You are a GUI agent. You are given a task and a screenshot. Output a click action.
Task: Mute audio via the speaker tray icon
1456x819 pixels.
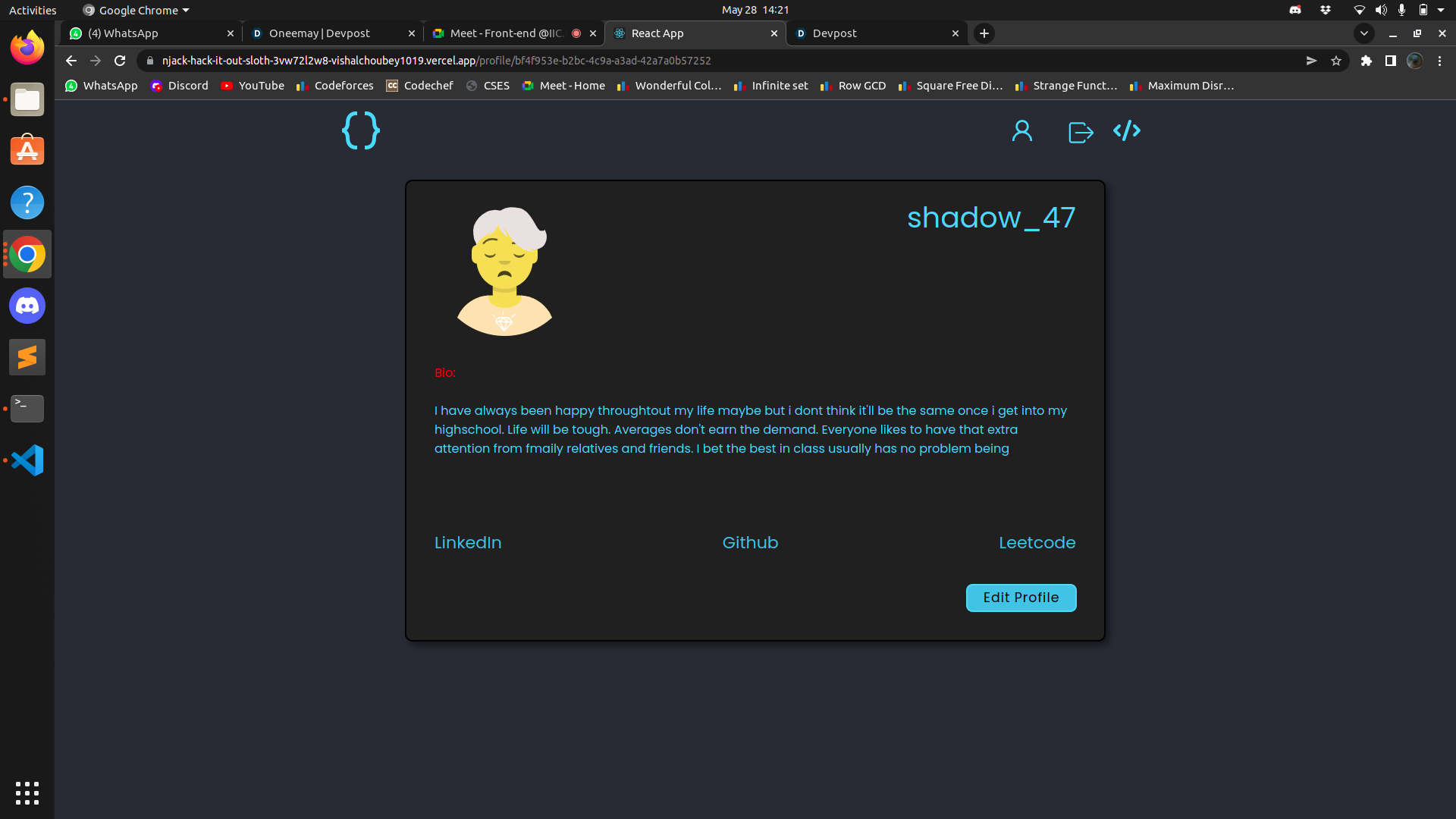pyautogui.click(x=1382, y=10)
